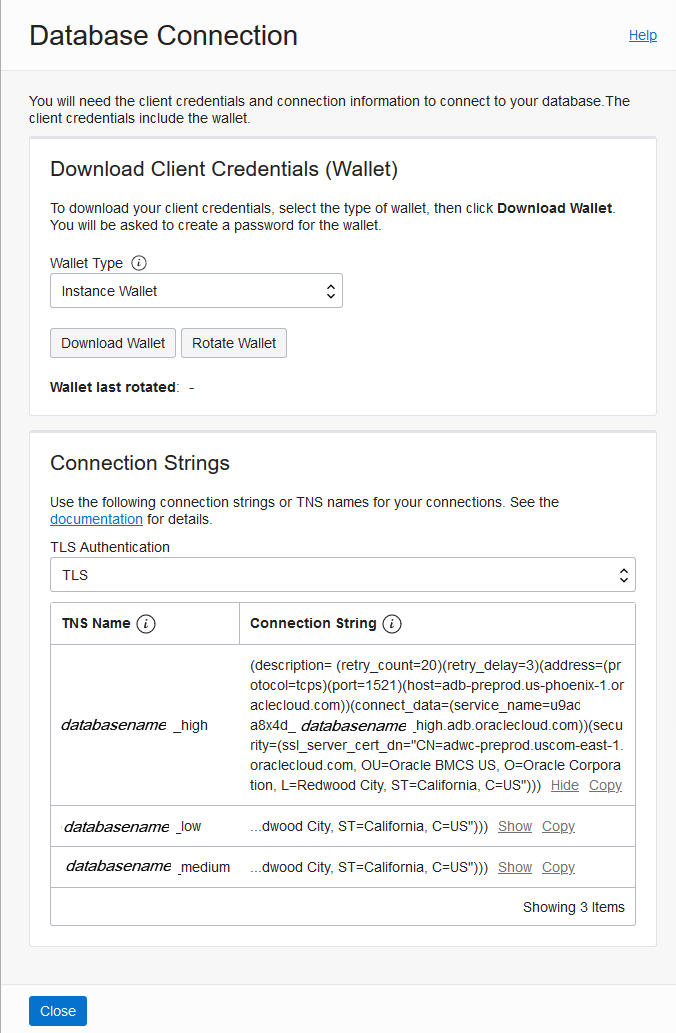
Task: Copy the _low connection string
Action: tap(558, 826)
